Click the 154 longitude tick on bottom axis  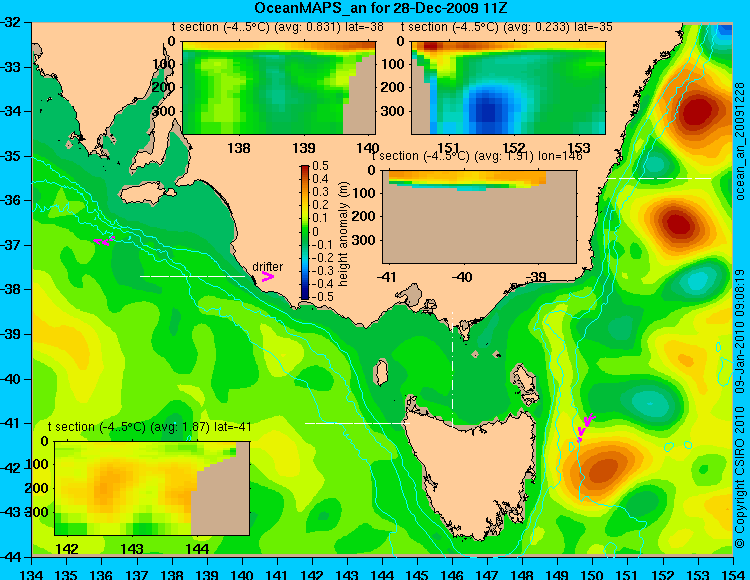[x=732, y=574]
